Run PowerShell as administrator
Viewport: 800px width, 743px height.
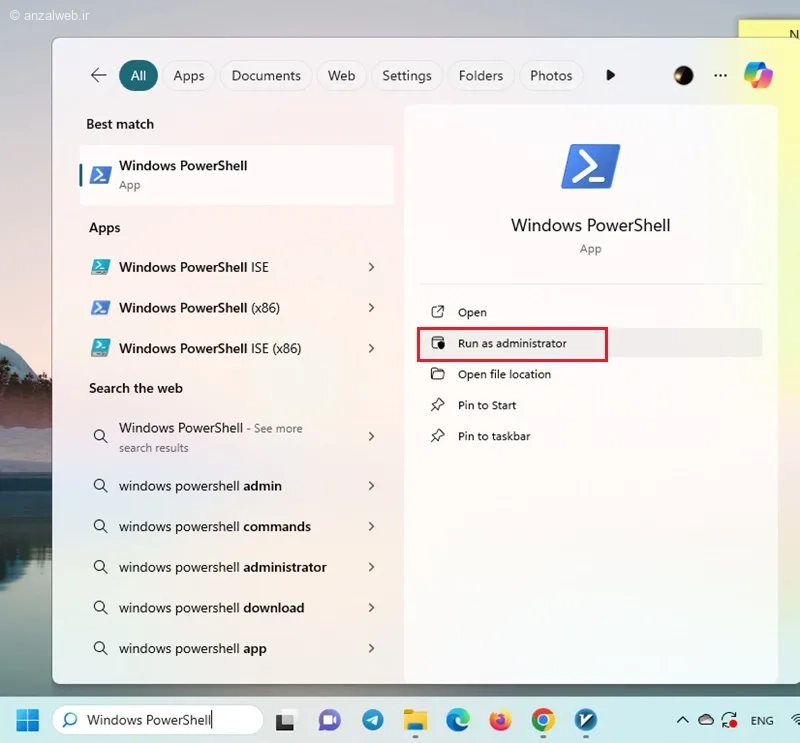(512, 343)
